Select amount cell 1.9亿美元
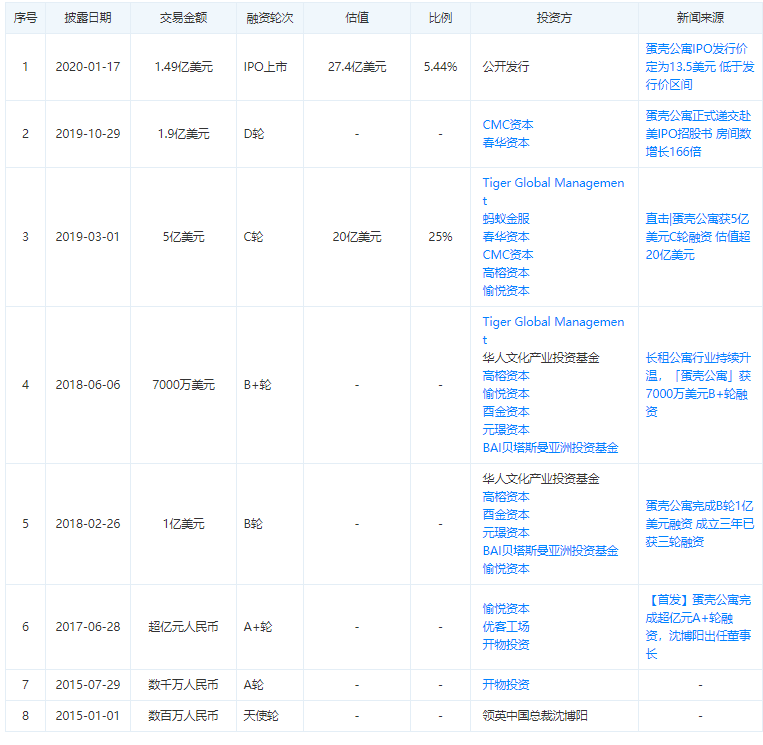The height and width of the screenshot is (745, 763). tap(183, 134)
